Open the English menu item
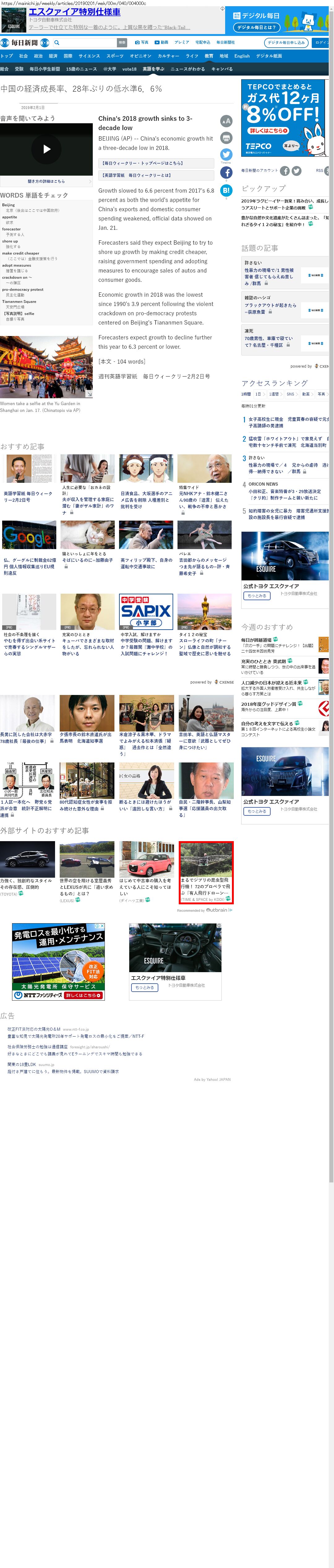Image resolution: width=334 pixels, height=1568 pixels. pos(242,56)
